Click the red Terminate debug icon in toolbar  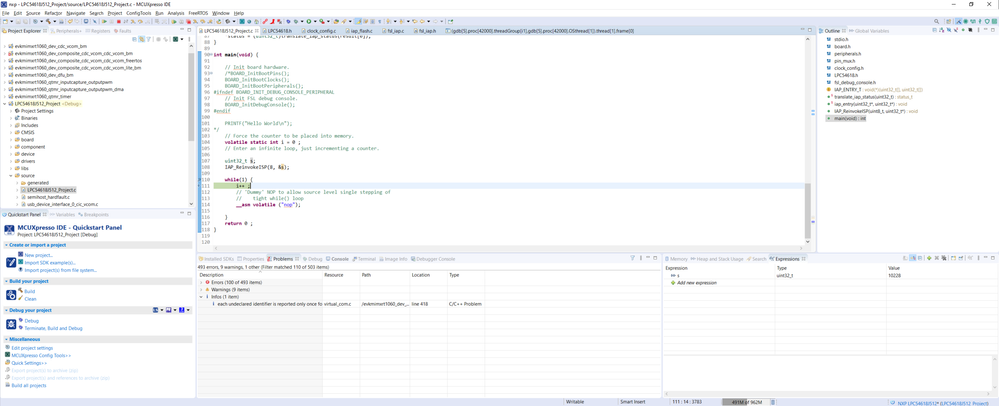pyautogui.click(x=119, y=21)
